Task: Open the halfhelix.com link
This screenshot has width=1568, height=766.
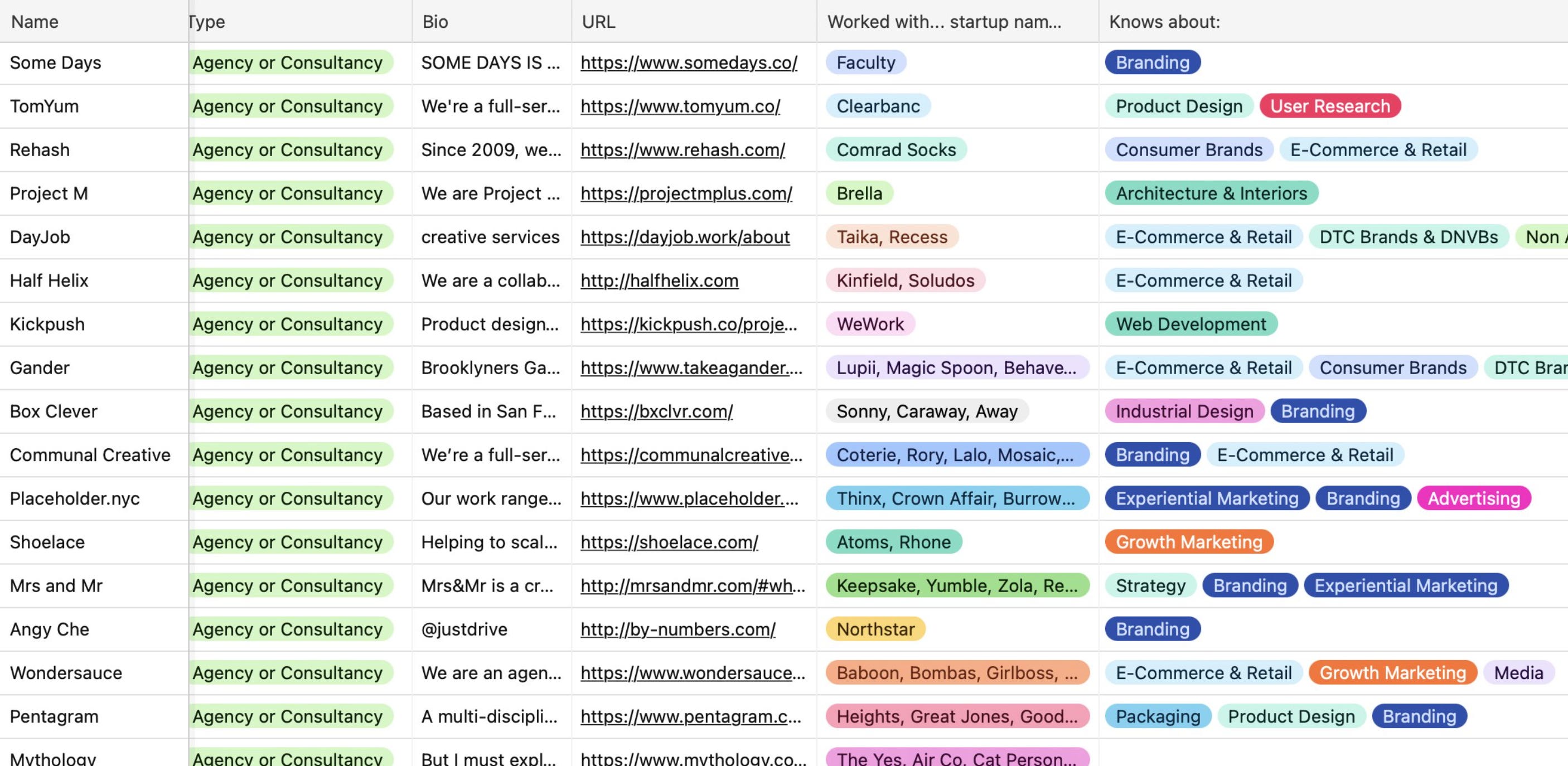Action: click(x=659, y=280)
